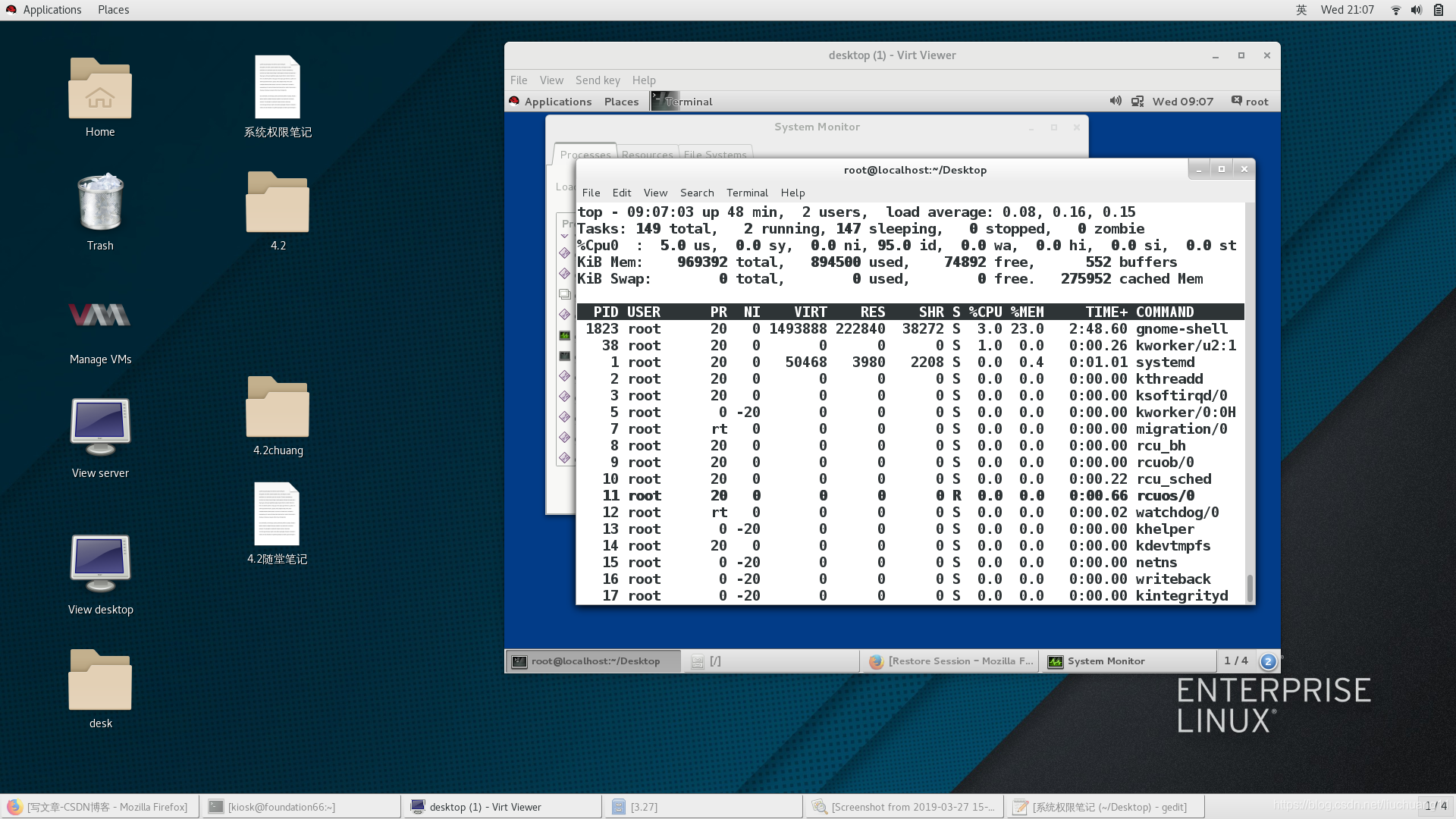Image resolution: width=1456 pixels, height=819 pixels.
Task: Open the terminal Edit menu
Action: [x=622, y=193]
